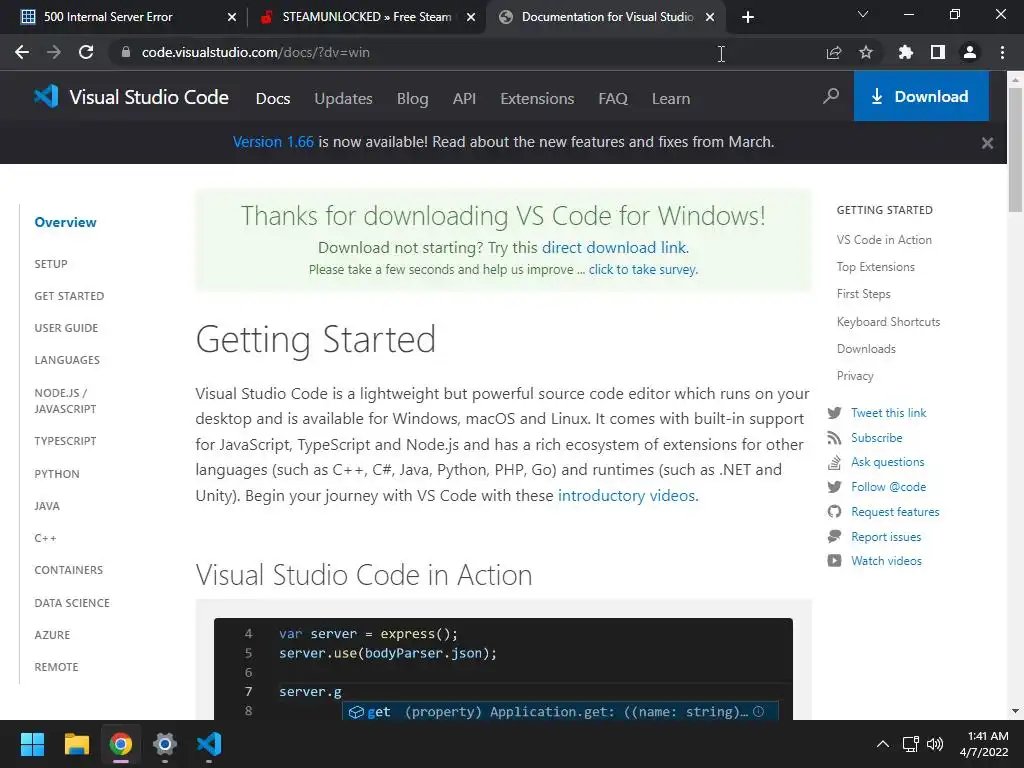Expand the GET STARTED sidebar section

click(x=69, y=296)
